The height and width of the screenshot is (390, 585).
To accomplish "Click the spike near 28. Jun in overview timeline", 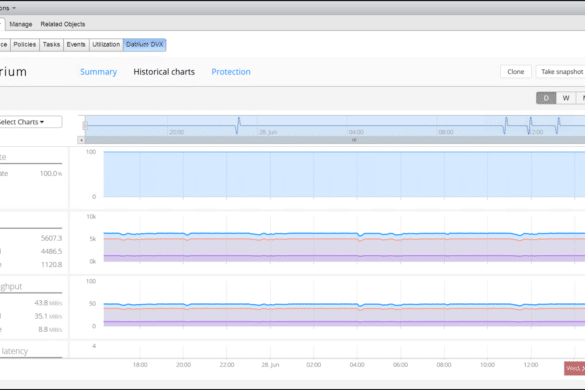I will point(238,125).
